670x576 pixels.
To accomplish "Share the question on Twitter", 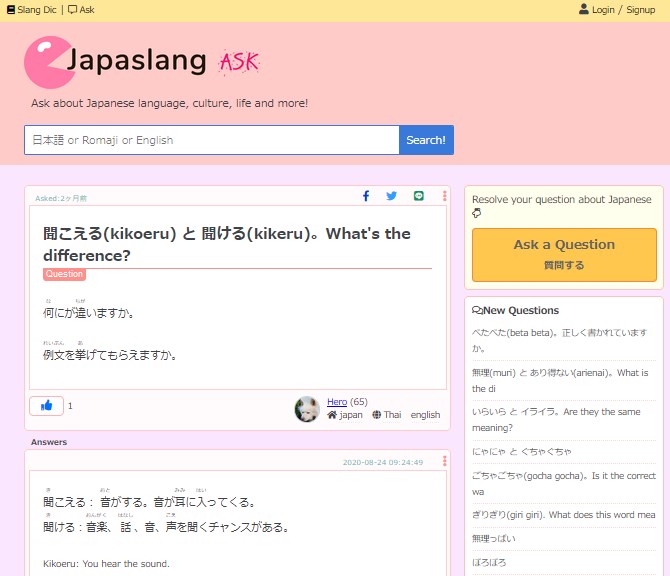I will (392, 196).
